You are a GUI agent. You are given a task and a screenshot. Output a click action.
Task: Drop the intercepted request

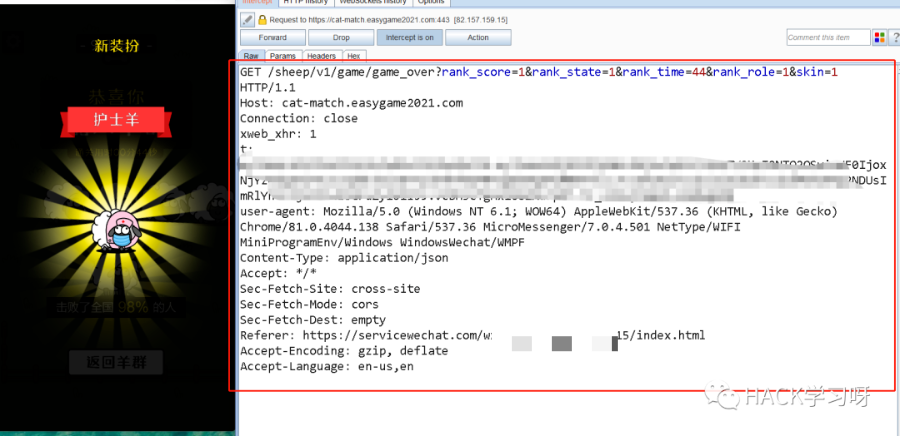(x=341, y=38)
